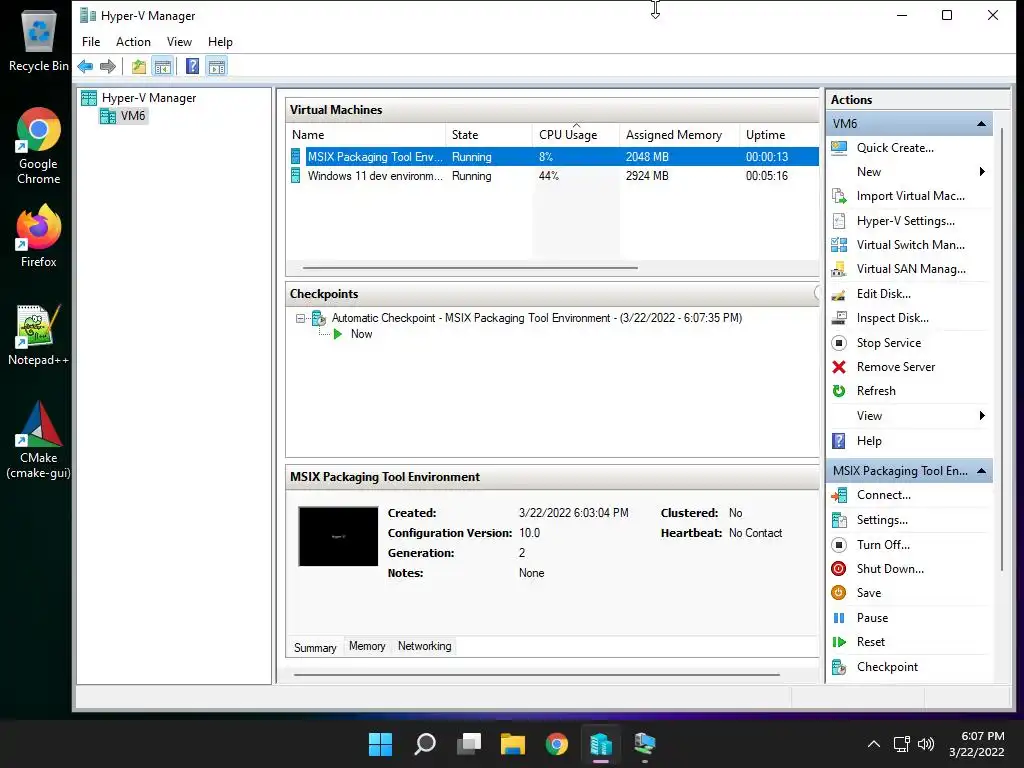The image size is (1024, 768).
Task: Click the Forward arrow in the toolbar
Action: coord(108,66)
